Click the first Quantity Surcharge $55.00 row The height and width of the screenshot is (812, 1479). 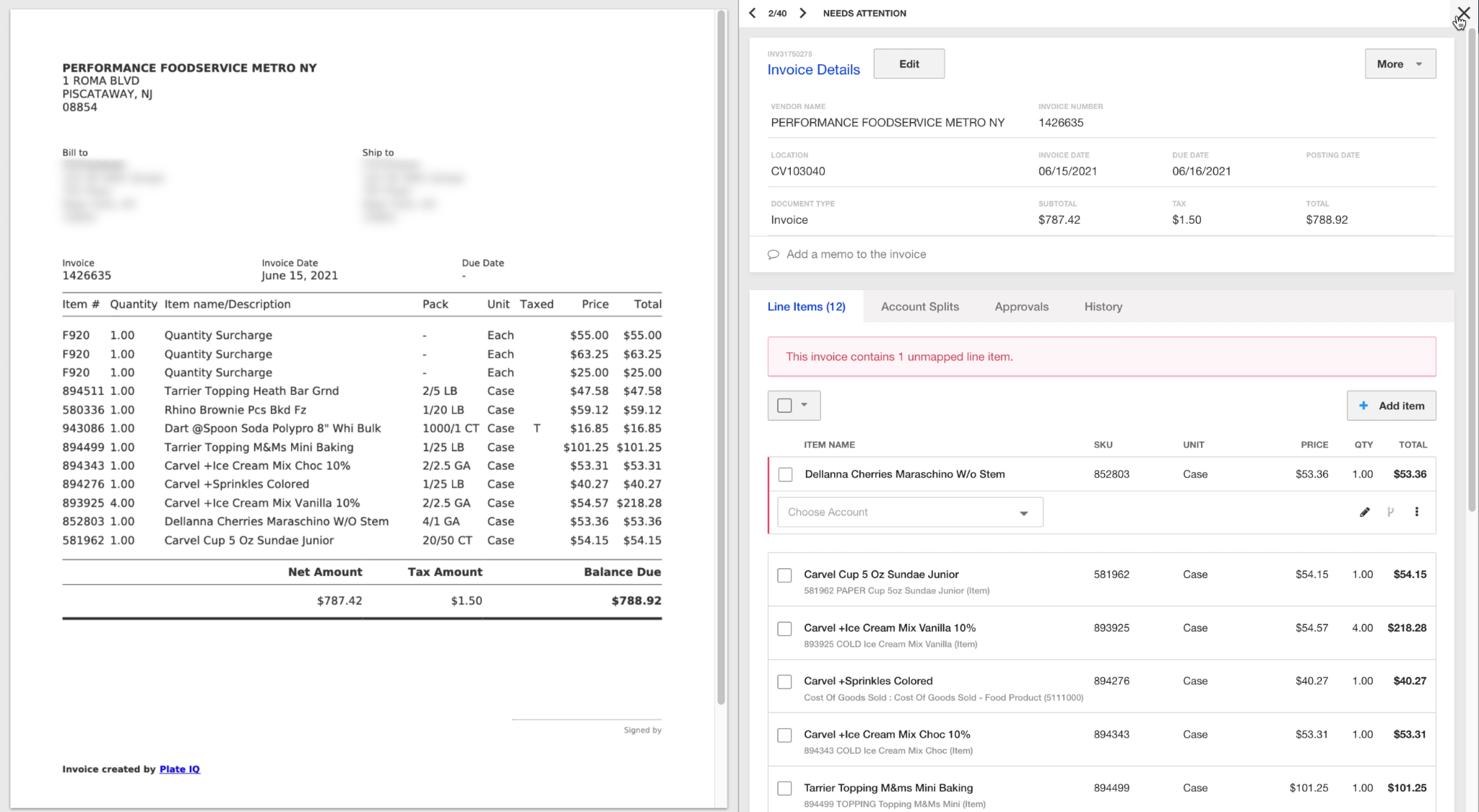(362, 335)
